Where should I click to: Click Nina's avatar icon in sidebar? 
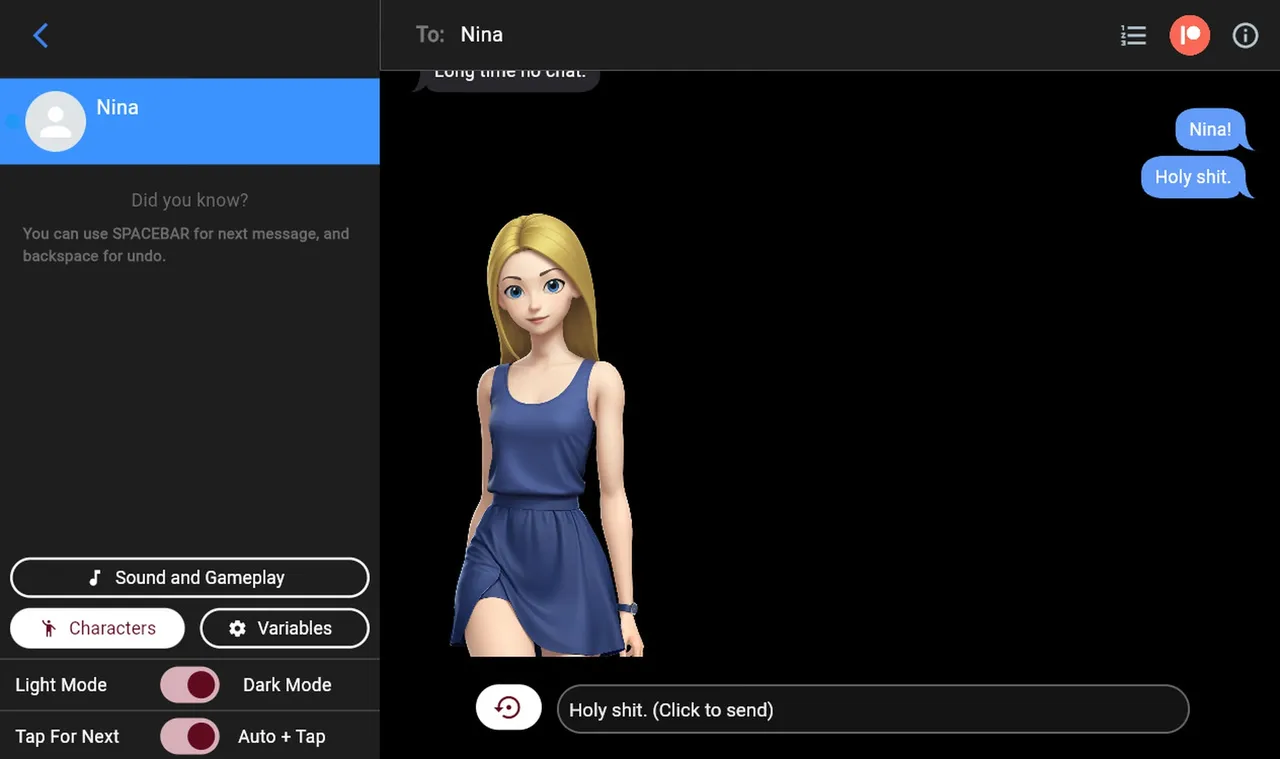(55, 121)
